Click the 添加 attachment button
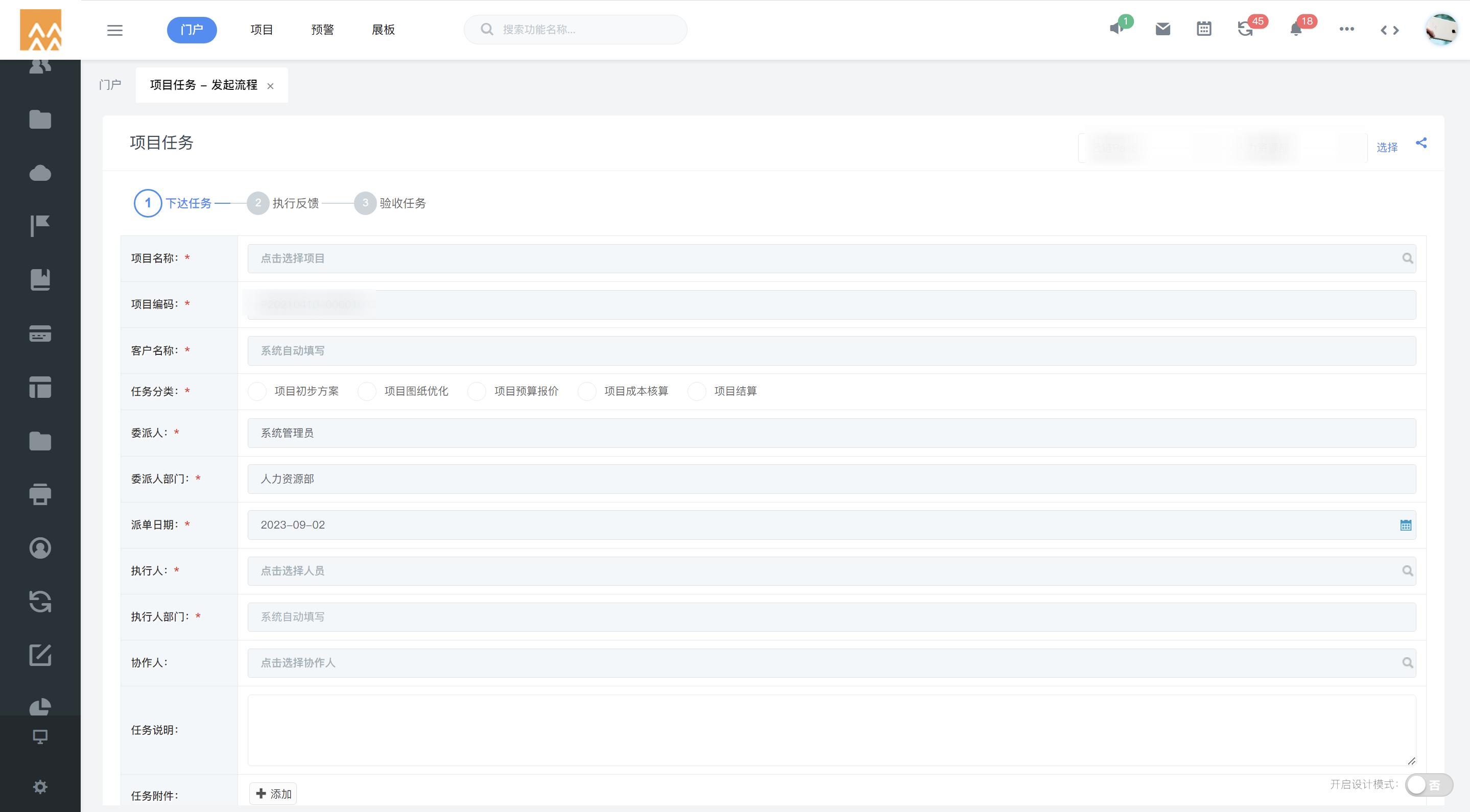The width and height of the screenshot is (1470, 812). (x=273, y=794)
